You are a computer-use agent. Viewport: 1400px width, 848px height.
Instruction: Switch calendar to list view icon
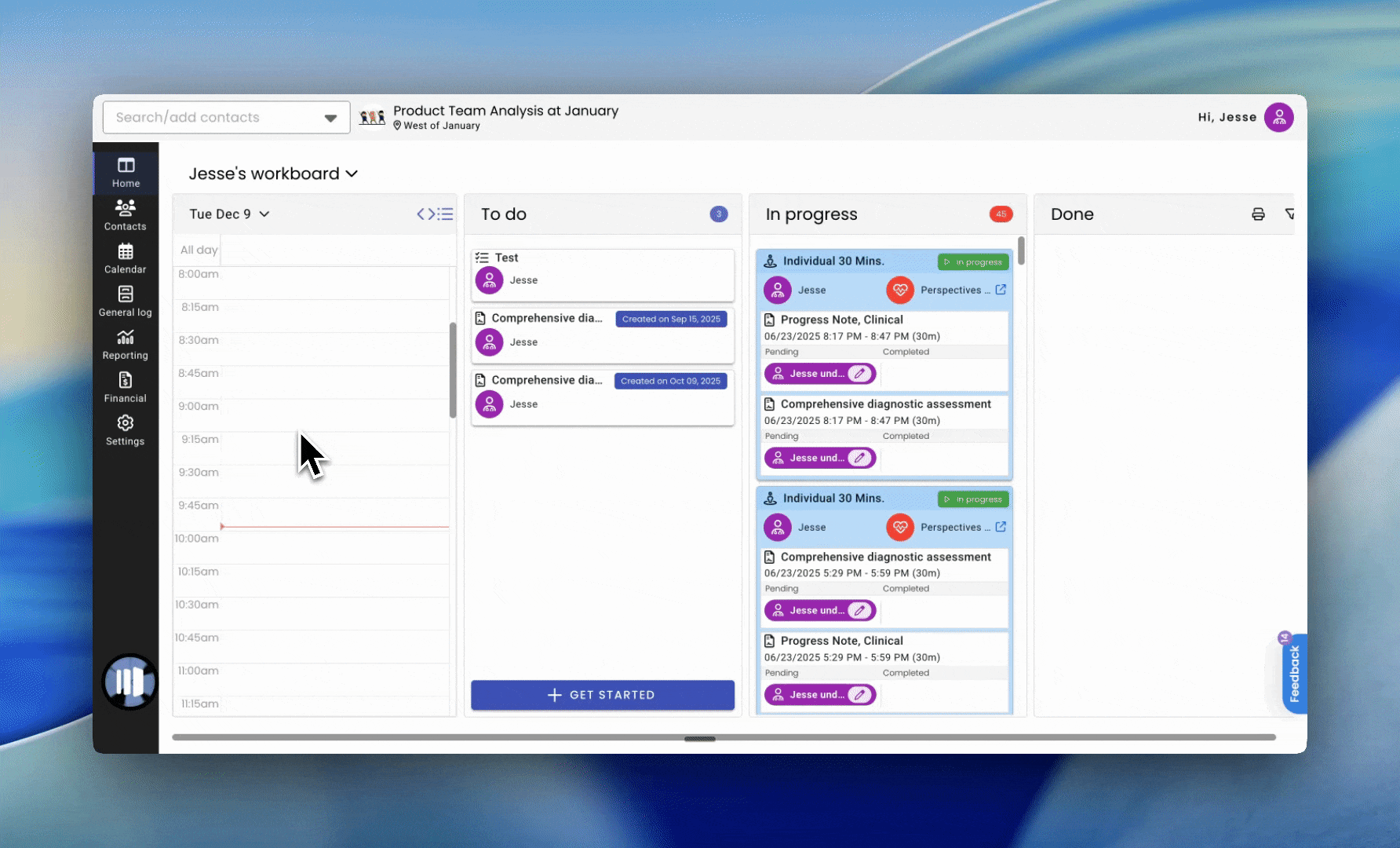447,214
